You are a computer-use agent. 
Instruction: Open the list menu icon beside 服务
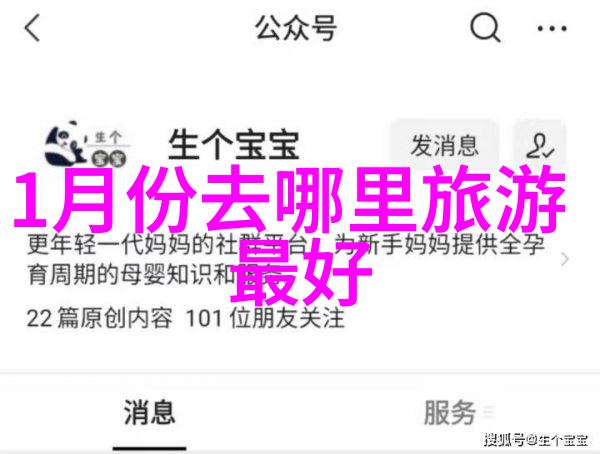(489, 413)
